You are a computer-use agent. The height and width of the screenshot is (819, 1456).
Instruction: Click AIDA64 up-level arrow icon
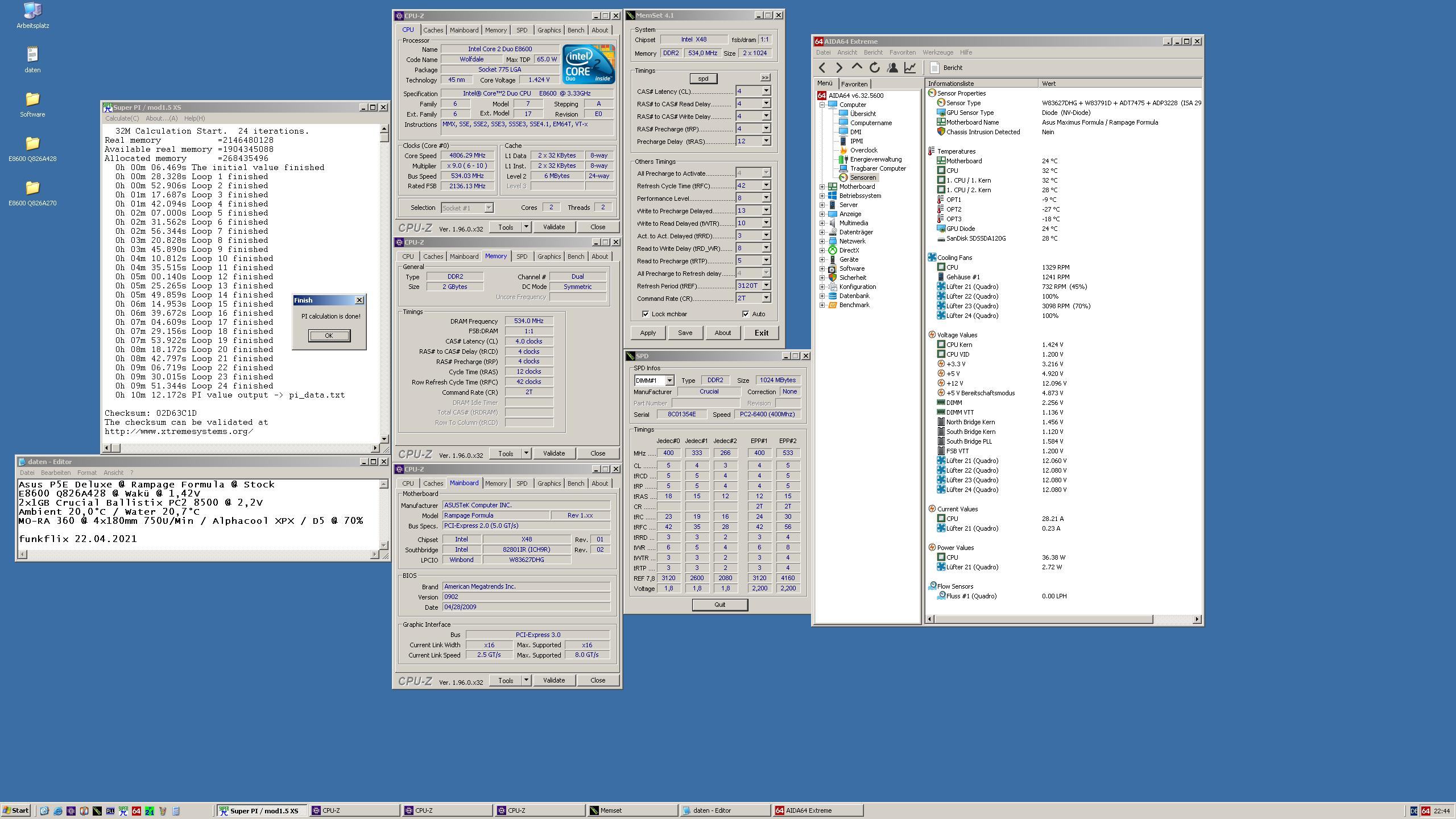tap(857, 68)
